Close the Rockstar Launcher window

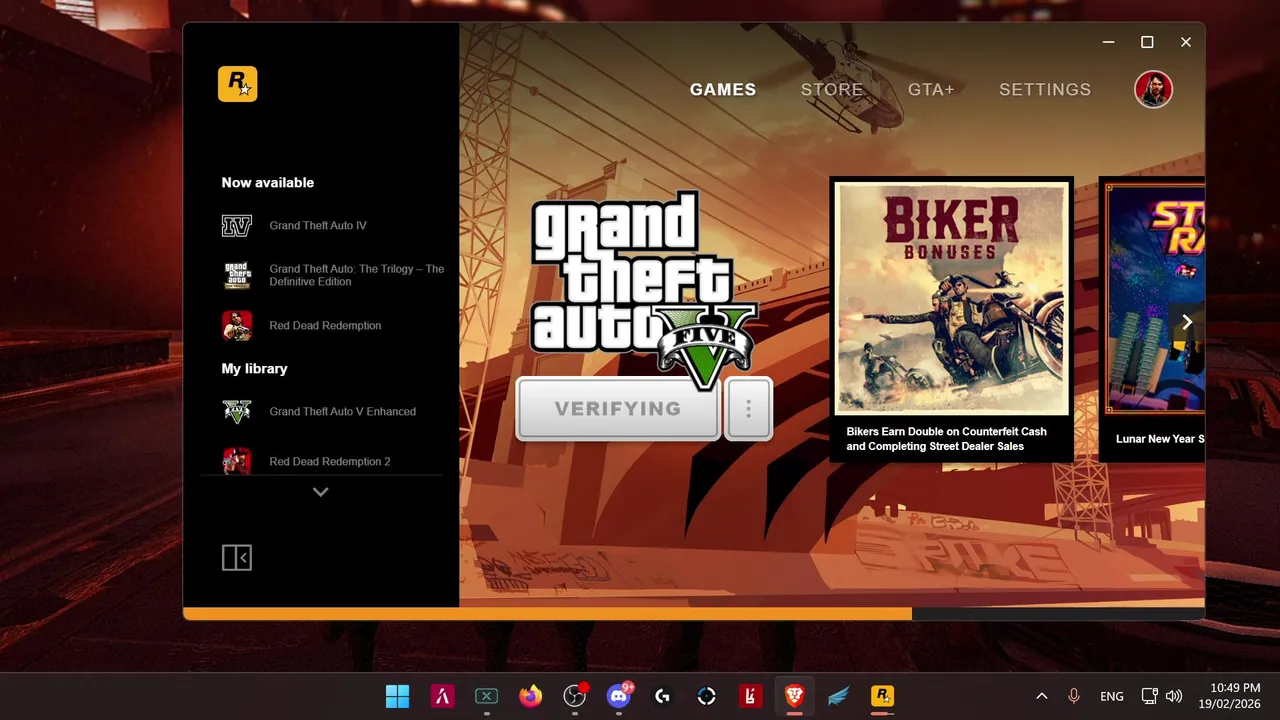pyautogui.click(x=1185, y=42)
